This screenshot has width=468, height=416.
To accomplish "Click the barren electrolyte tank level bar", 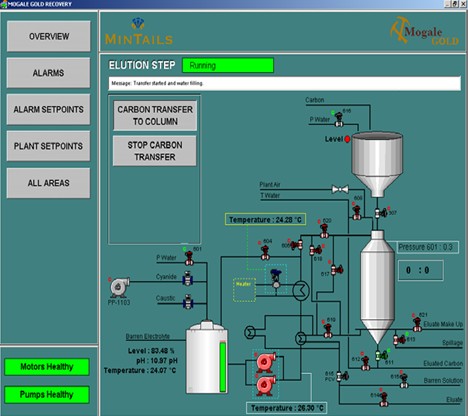I will pos(223,367).
